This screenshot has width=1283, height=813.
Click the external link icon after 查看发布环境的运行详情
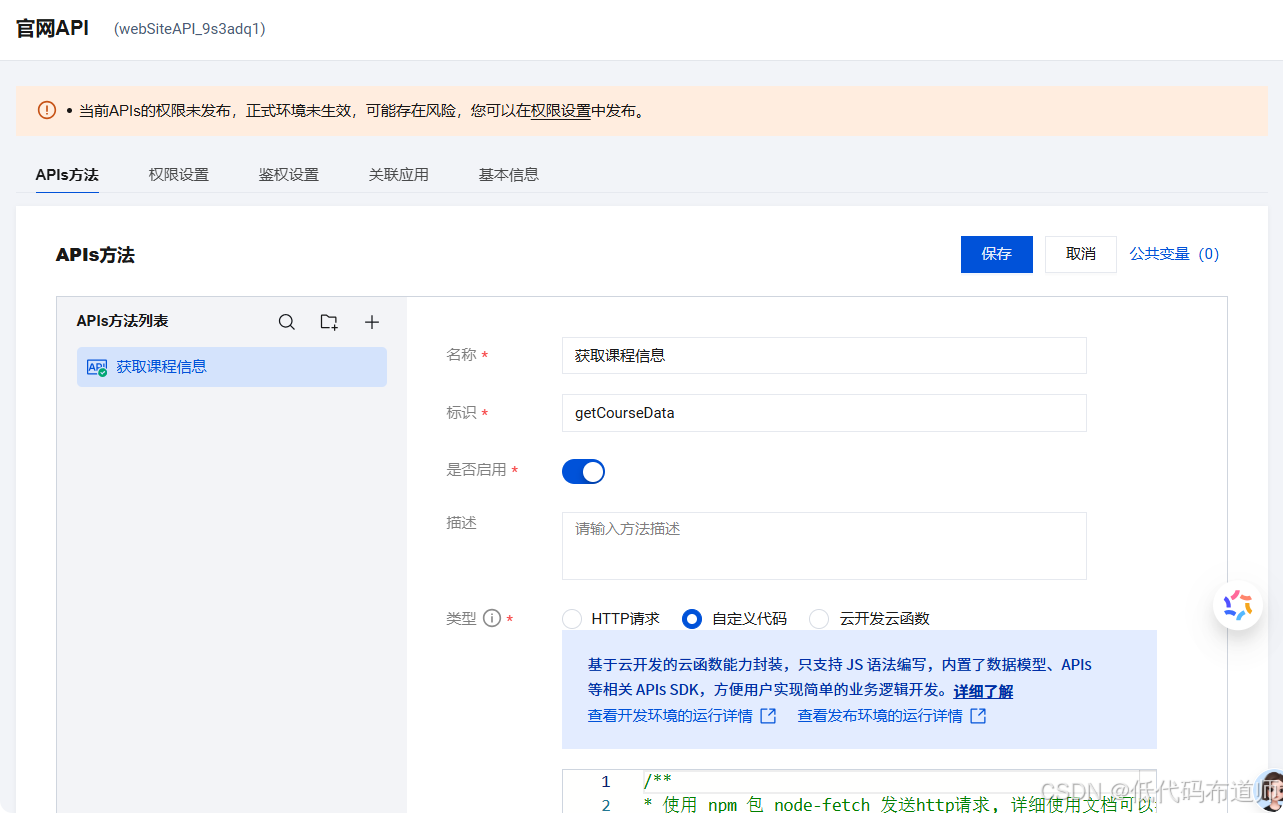tap(978, 716)
